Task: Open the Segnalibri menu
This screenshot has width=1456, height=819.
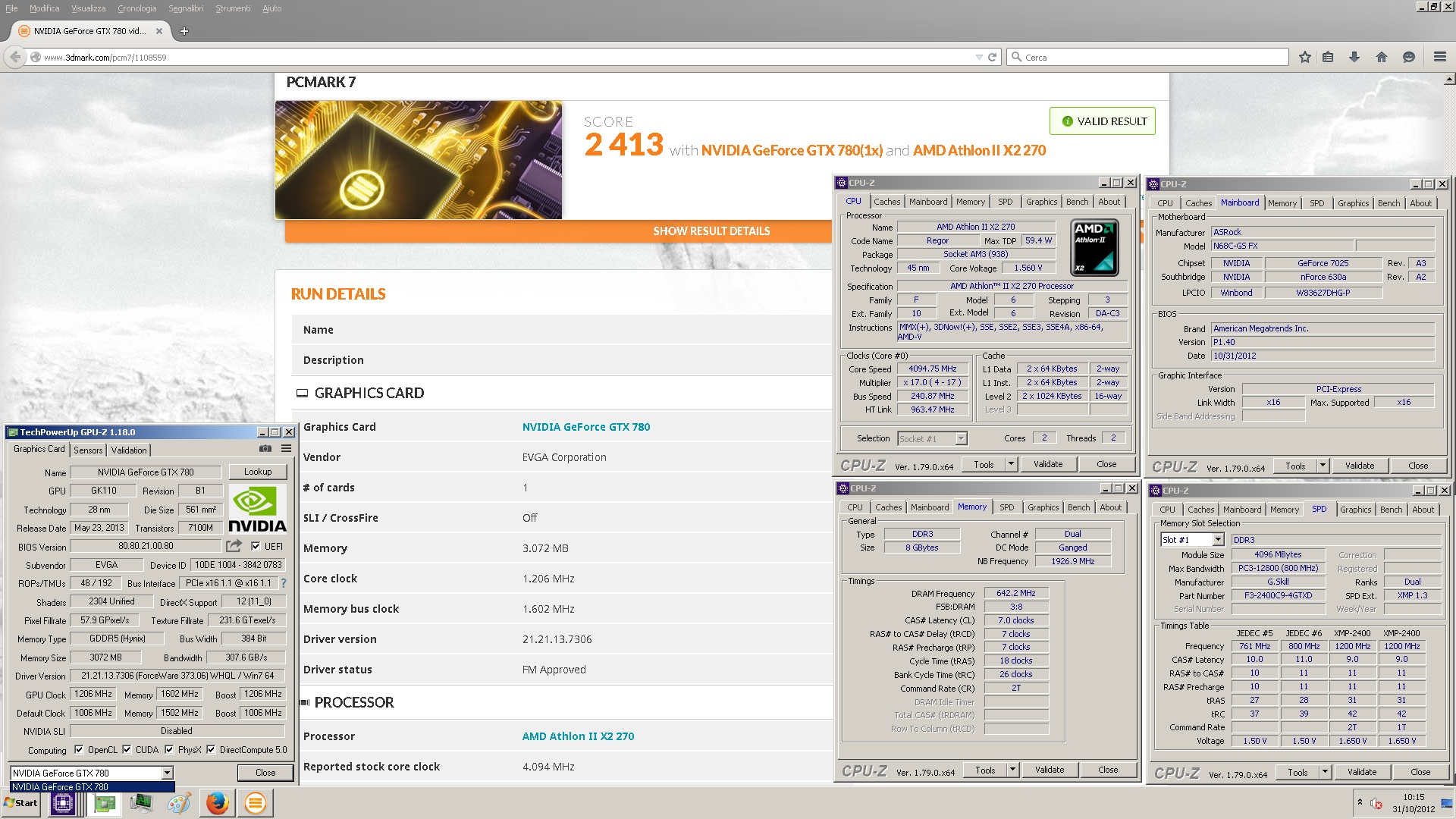Action: point(186,8)
